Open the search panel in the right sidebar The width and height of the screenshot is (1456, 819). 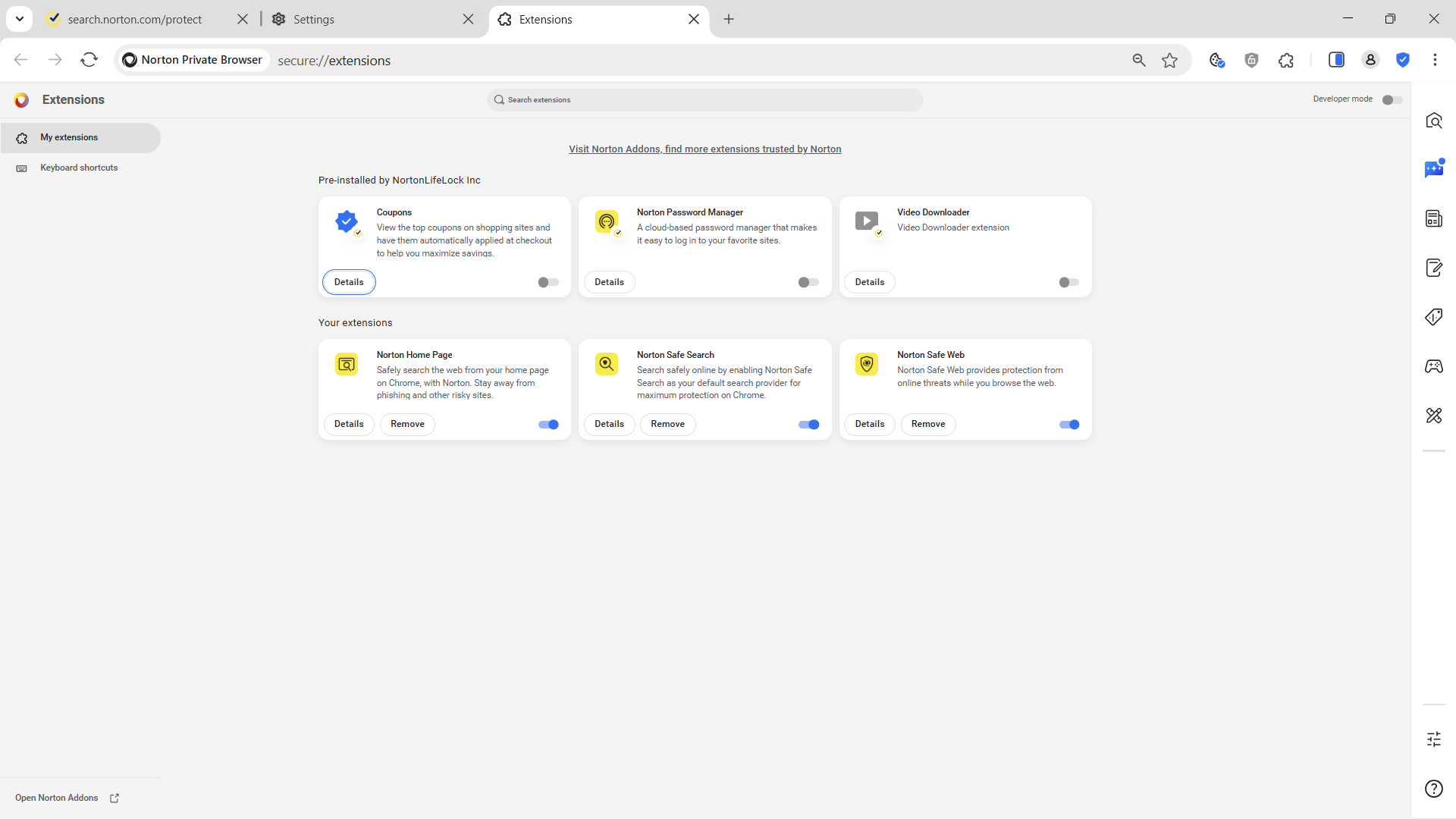click(x=1434, y=121)
